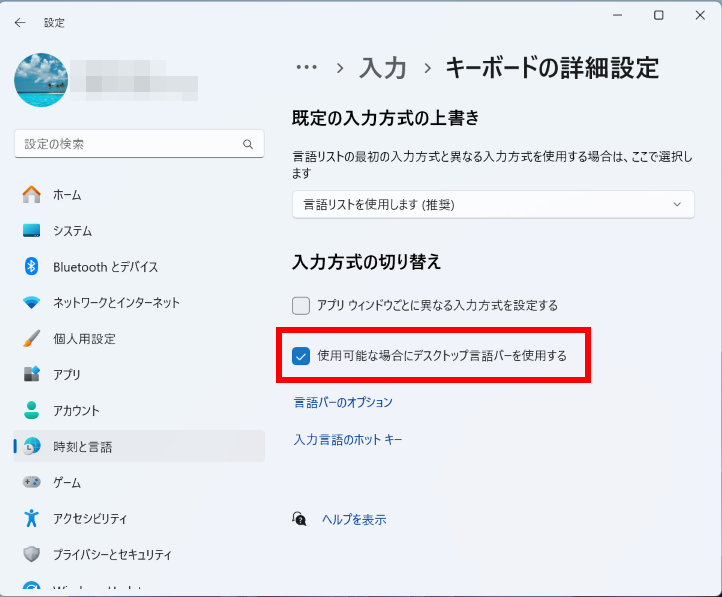Go back to 入力 breadcrumb
722x597 pixels.
pos(383,68)
